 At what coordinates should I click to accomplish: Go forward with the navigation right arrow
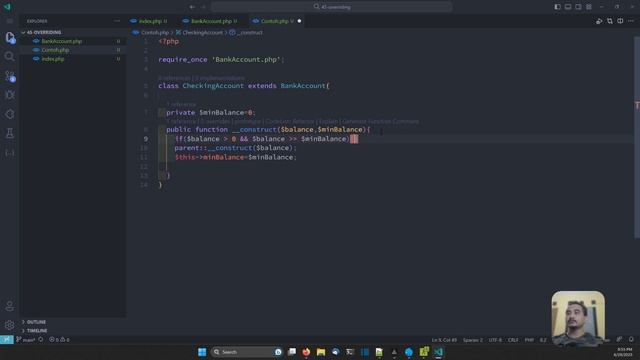pos(203,7)
